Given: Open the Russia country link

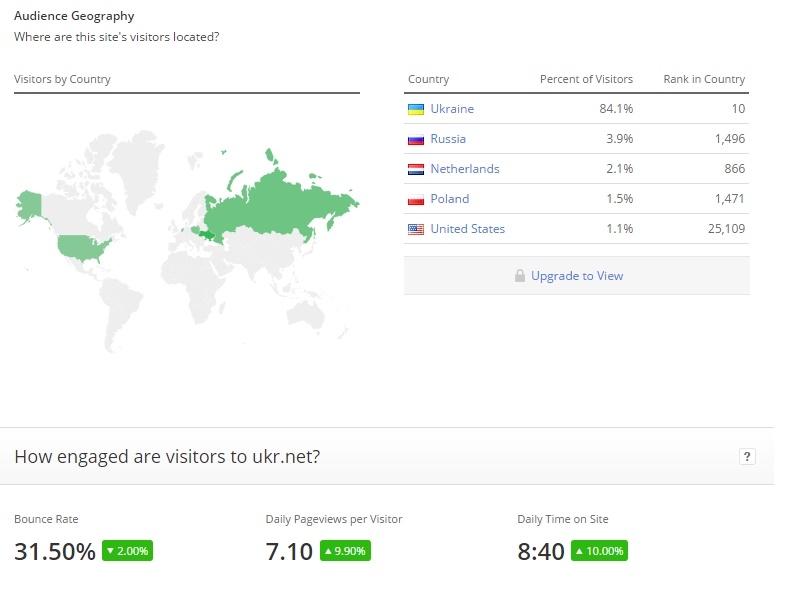Looking at the screenshot, I should [x=448, y=139].
